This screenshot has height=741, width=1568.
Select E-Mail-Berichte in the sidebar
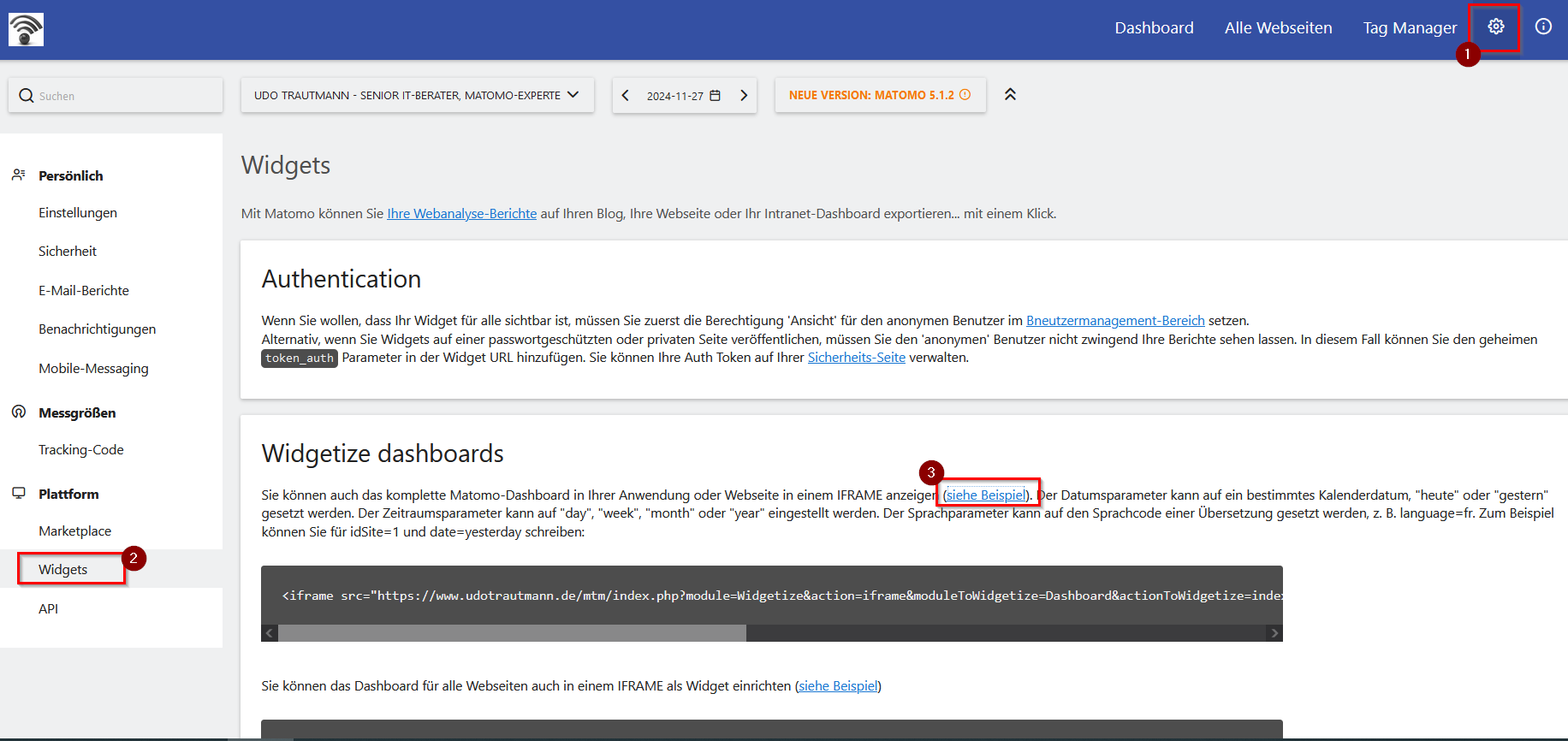pos(84,290)
